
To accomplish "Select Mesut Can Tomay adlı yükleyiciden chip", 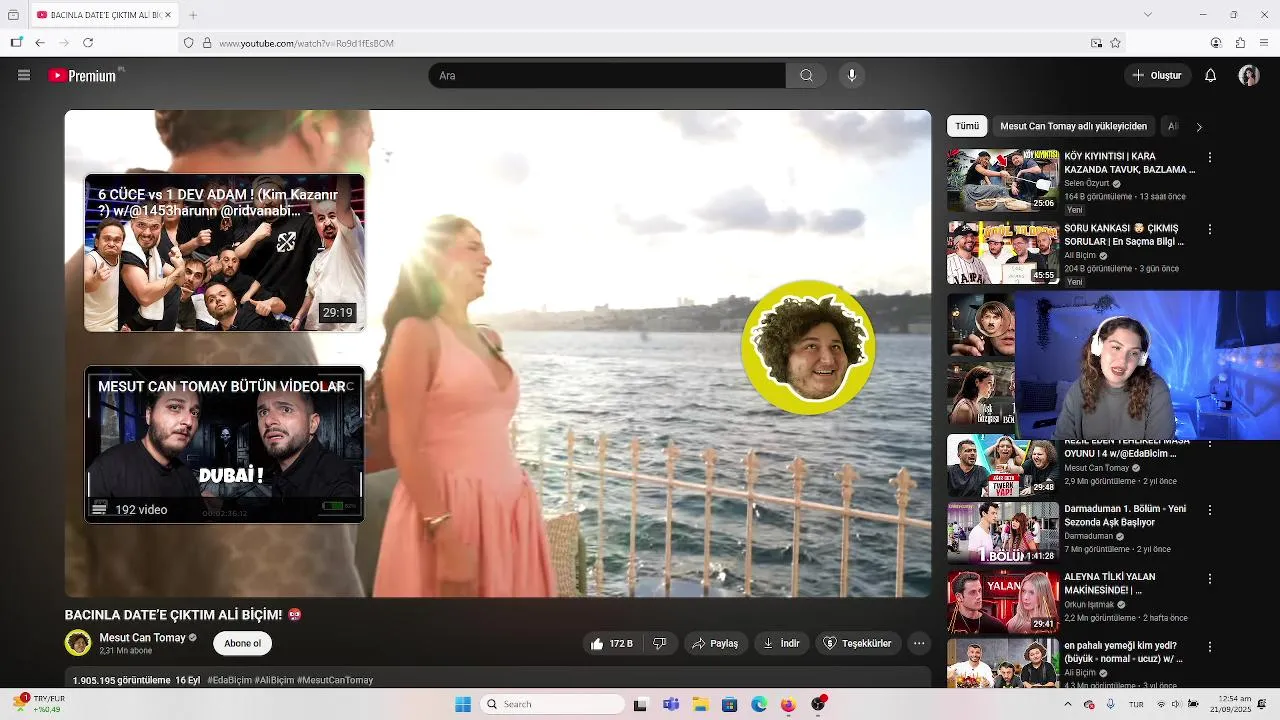I will [1073, 126].
